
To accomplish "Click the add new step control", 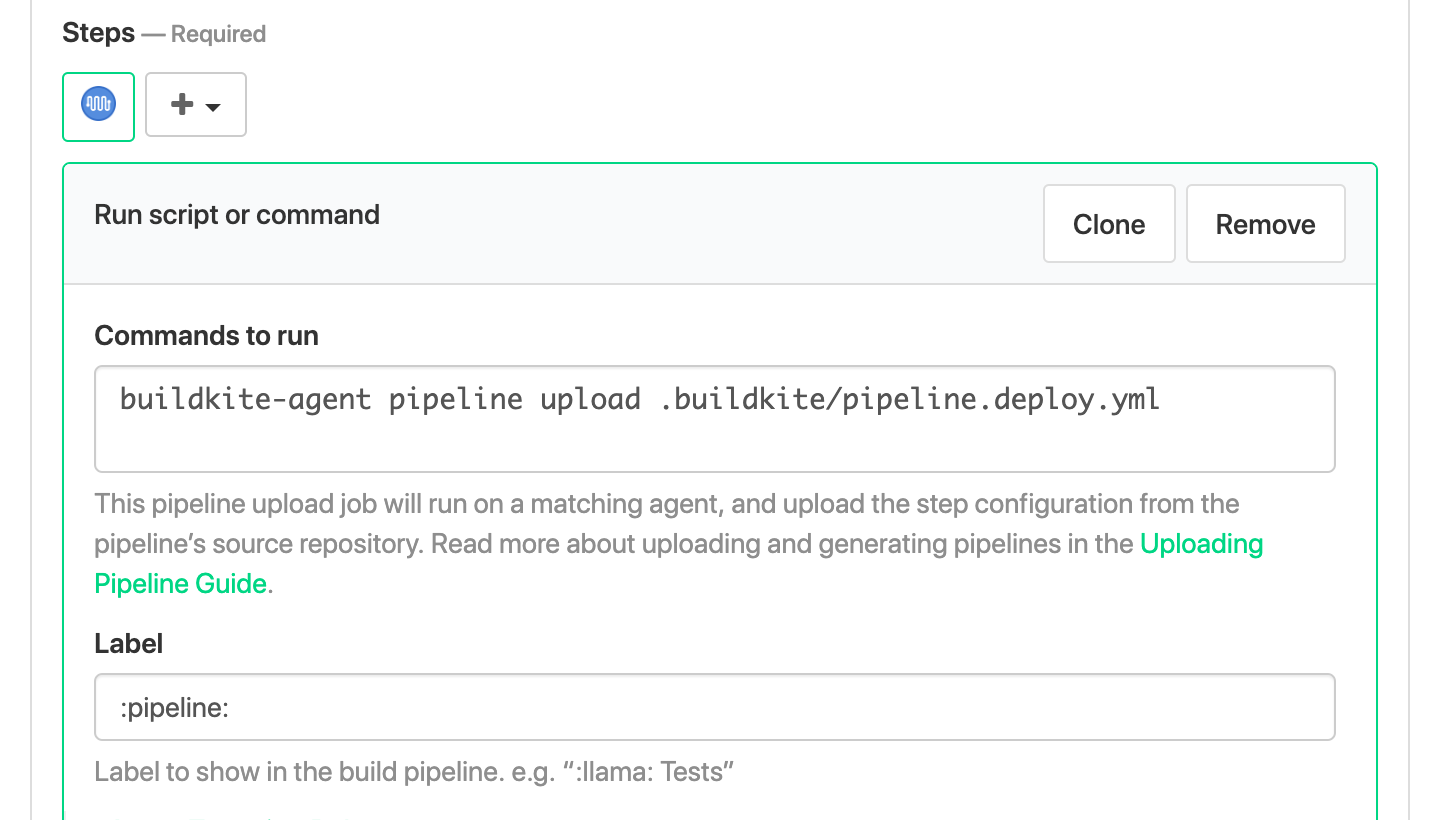I will tap(195, 104).
